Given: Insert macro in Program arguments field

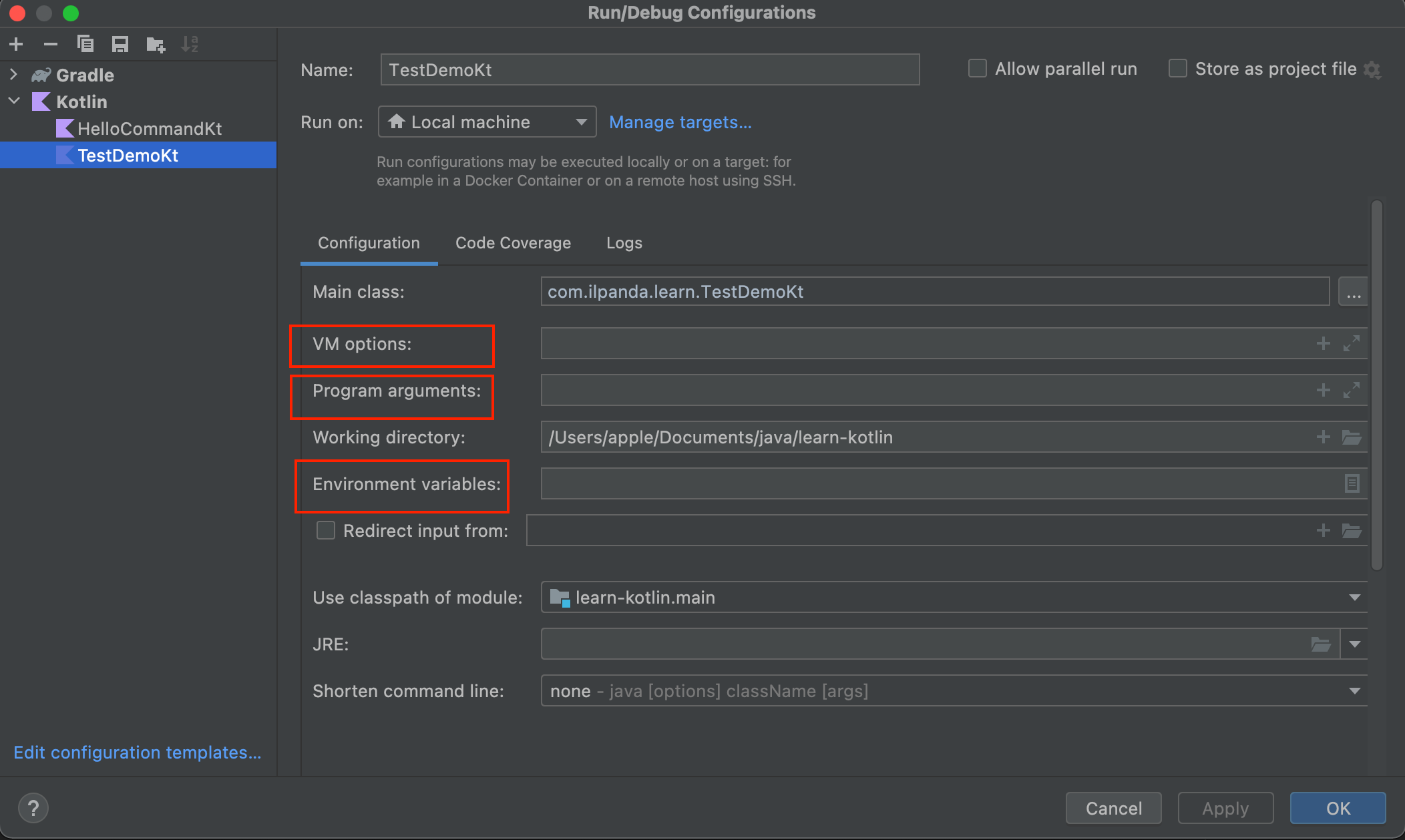Looking at the screenshot, I should tap(1324, 390).
